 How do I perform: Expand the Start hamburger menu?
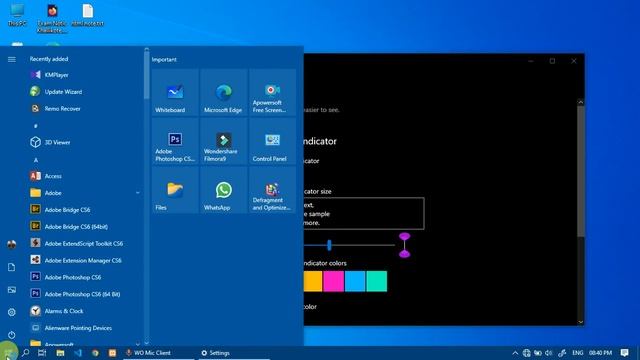[11, 60]
